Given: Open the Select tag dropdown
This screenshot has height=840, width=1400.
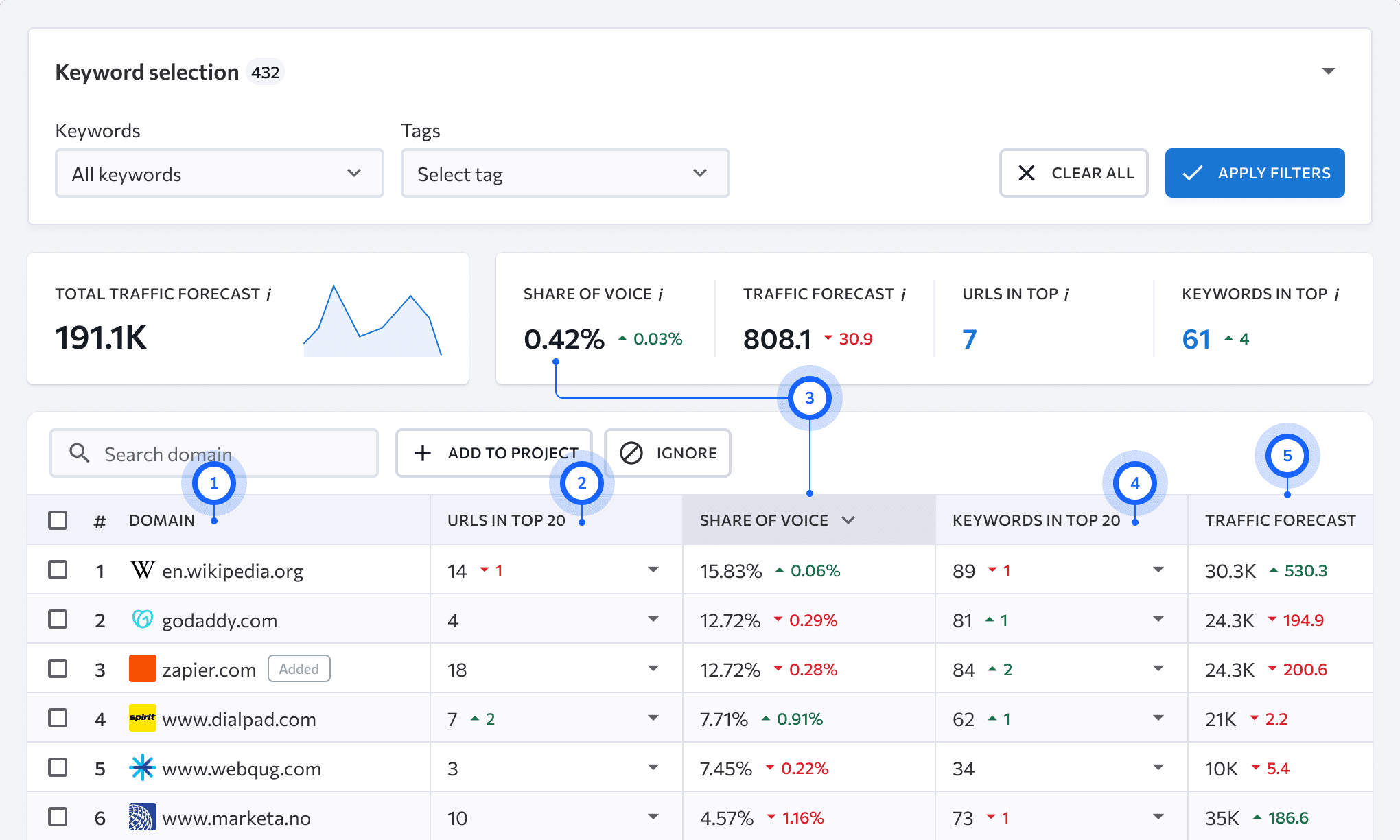Looking at the screenshot, I should pyautogui.click(x=565, y=174).
